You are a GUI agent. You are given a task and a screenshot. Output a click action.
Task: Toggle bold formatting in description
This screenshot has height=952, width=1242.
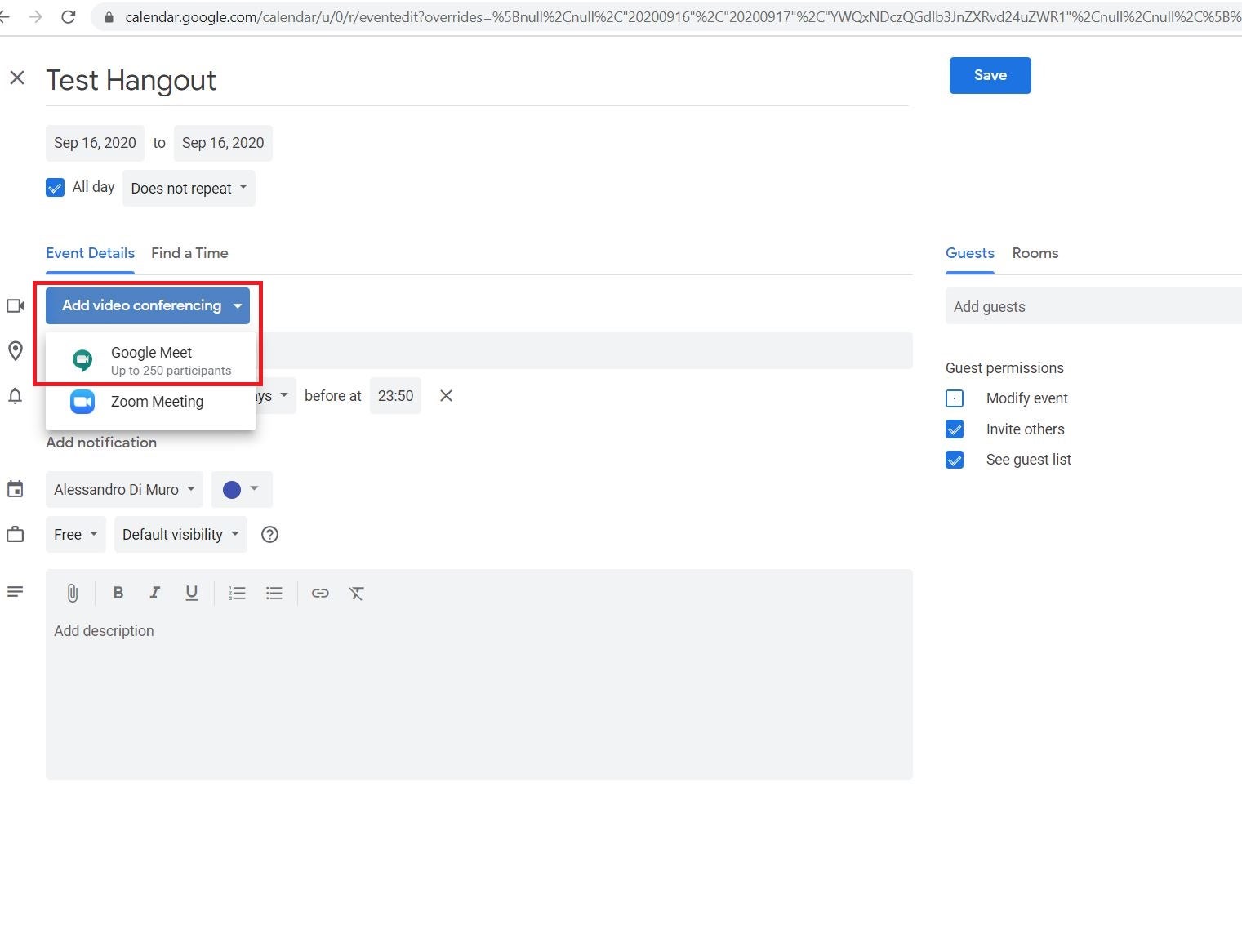click(x=118, y=593)
